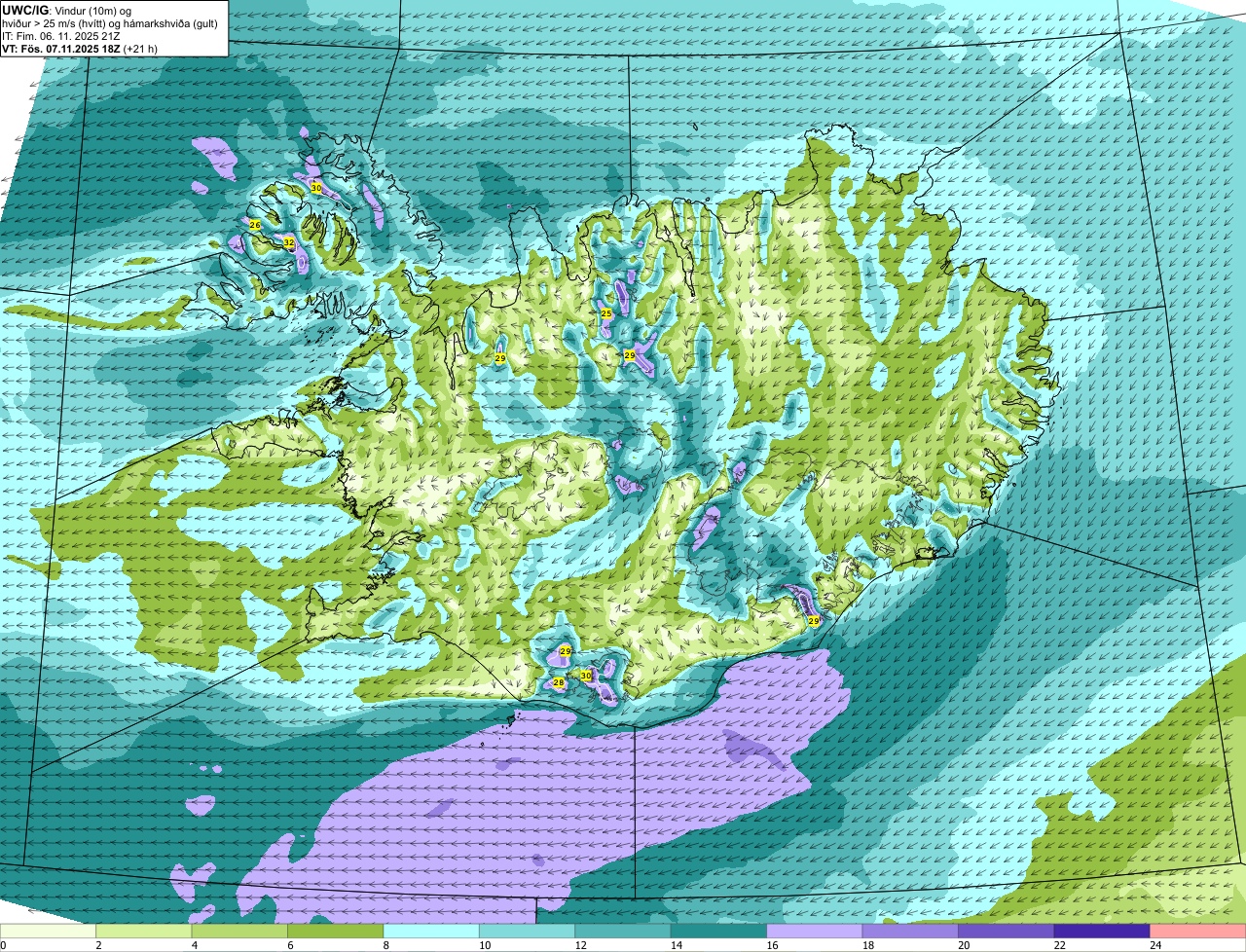Pick the light cyan 8–10 color bar segment

coord(431,932)
